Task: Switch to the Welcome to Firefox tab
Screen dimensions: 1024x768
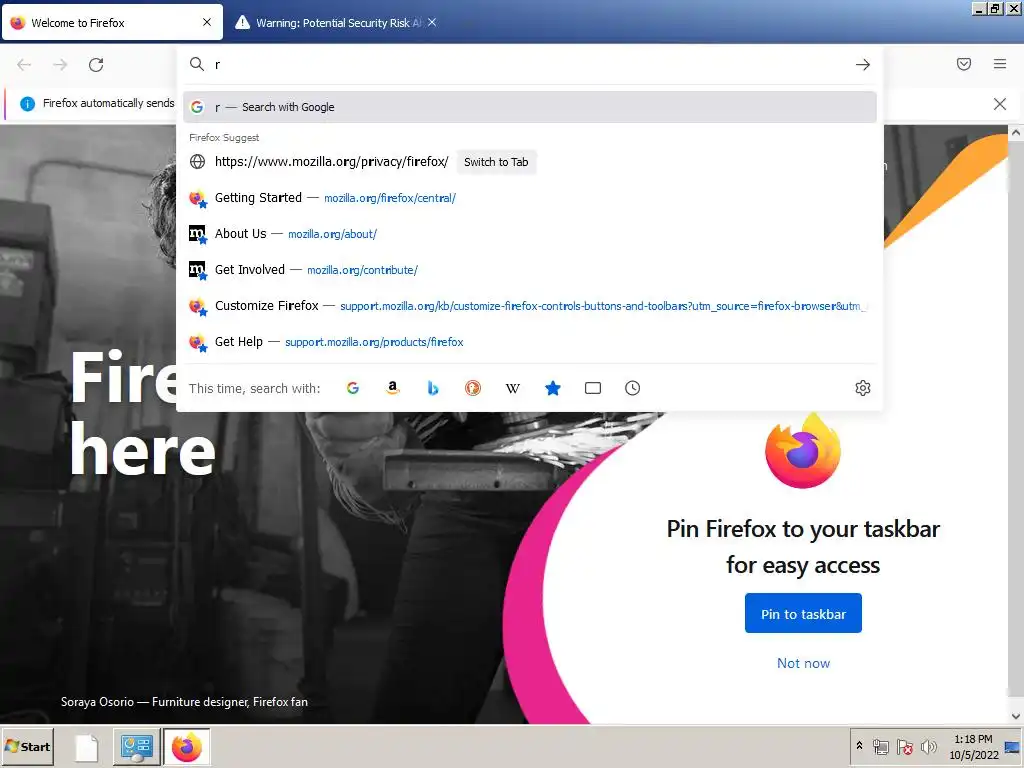Action: [x=112, y=22]
